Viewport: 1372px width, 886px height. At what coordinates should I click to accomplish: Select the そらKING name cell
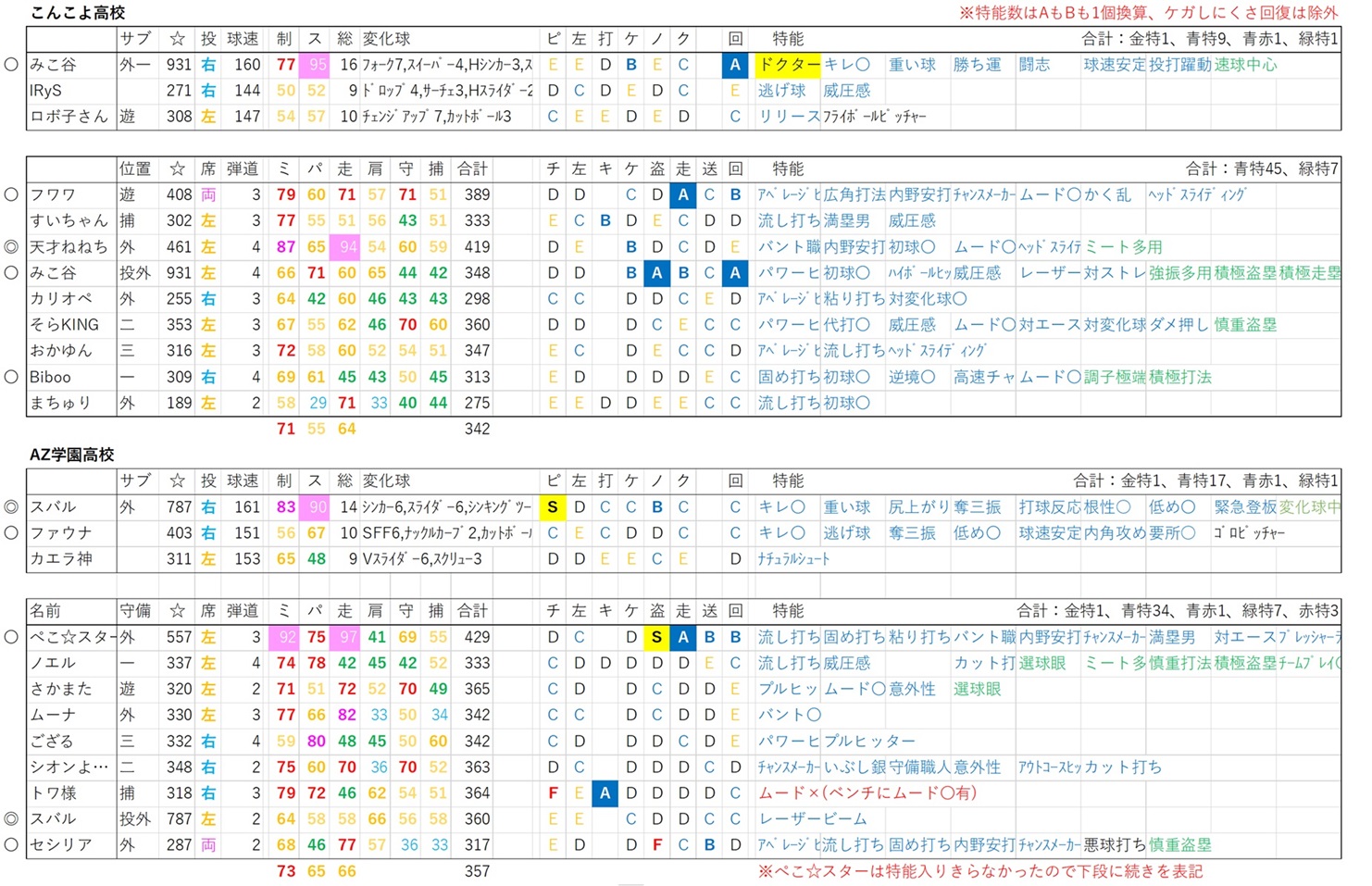(x=72, y=325)
